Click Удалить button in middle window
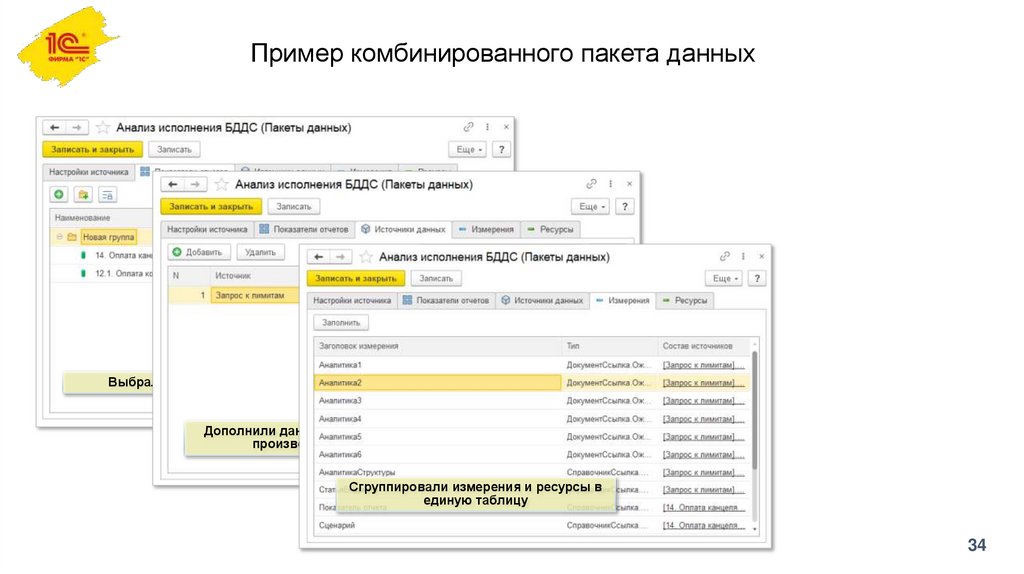1024x574 pixels. [x=261, y=252]
